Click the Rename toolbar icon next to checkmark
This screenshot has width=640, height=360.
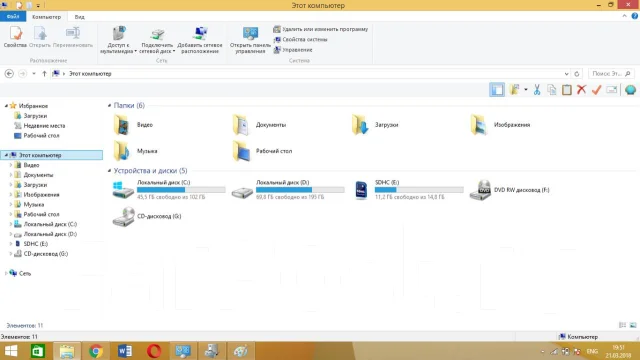(611, 90)
